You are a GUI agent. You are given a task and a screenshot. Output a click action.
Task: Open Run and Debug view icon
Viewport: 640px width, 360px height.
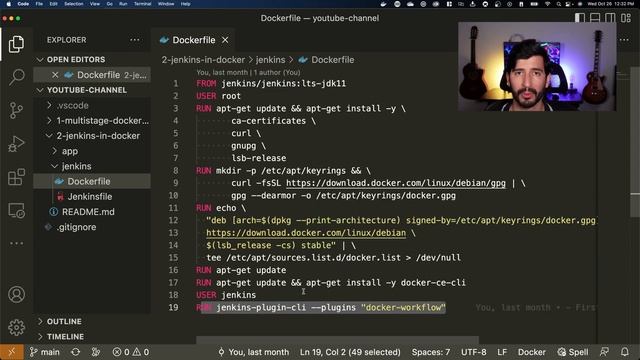(x=16, y=144)
